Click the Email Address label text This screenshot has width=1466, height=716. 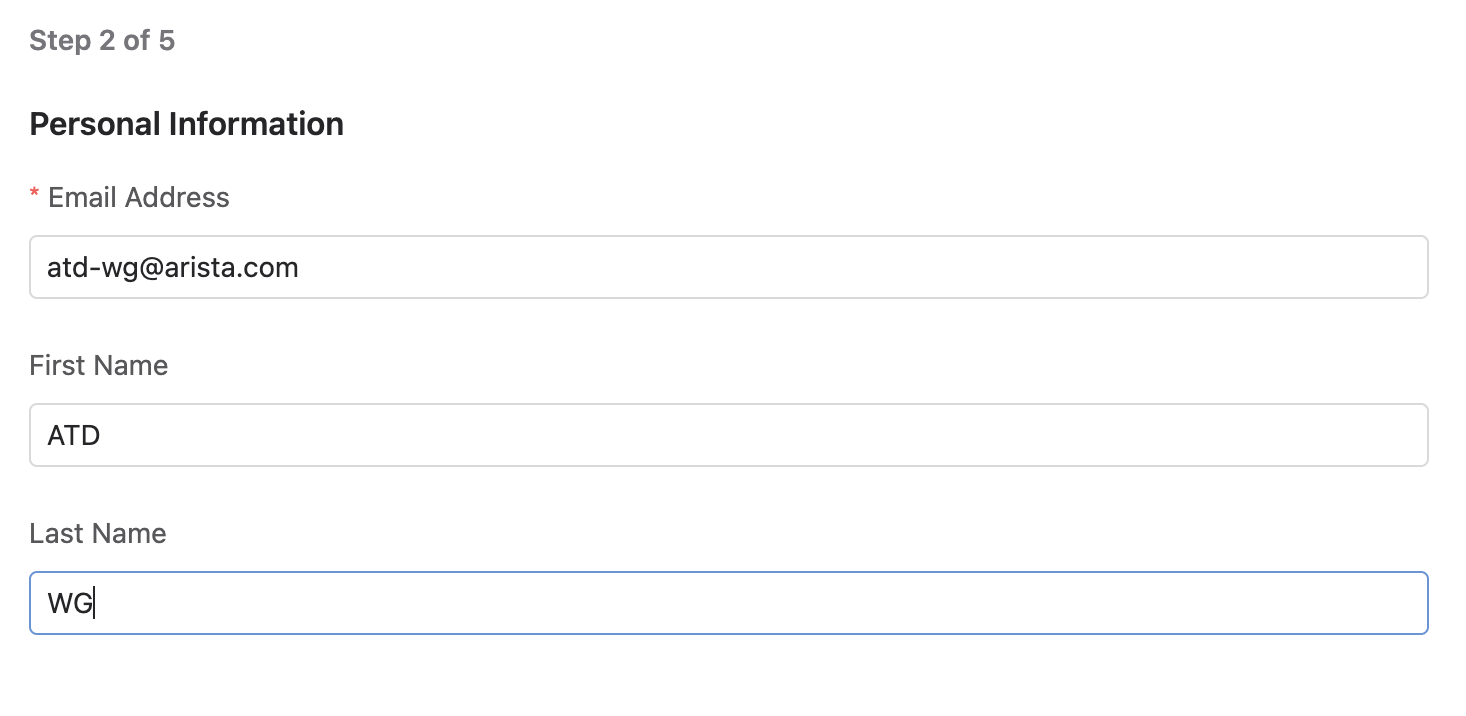[139, 198]
